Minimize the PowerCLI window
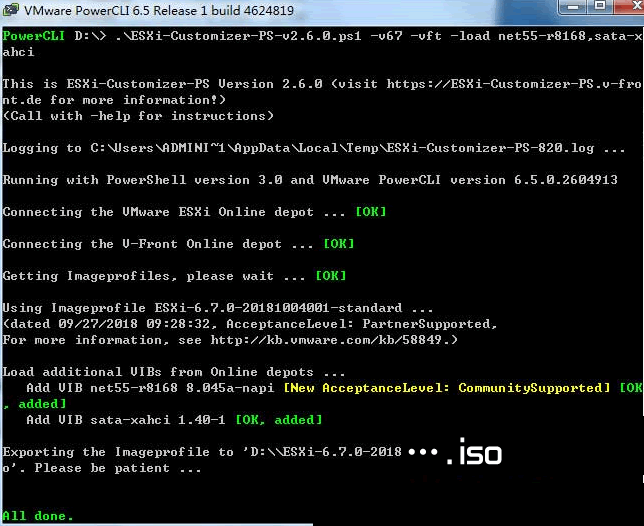The image size is (644, 526). pos(573,7)
